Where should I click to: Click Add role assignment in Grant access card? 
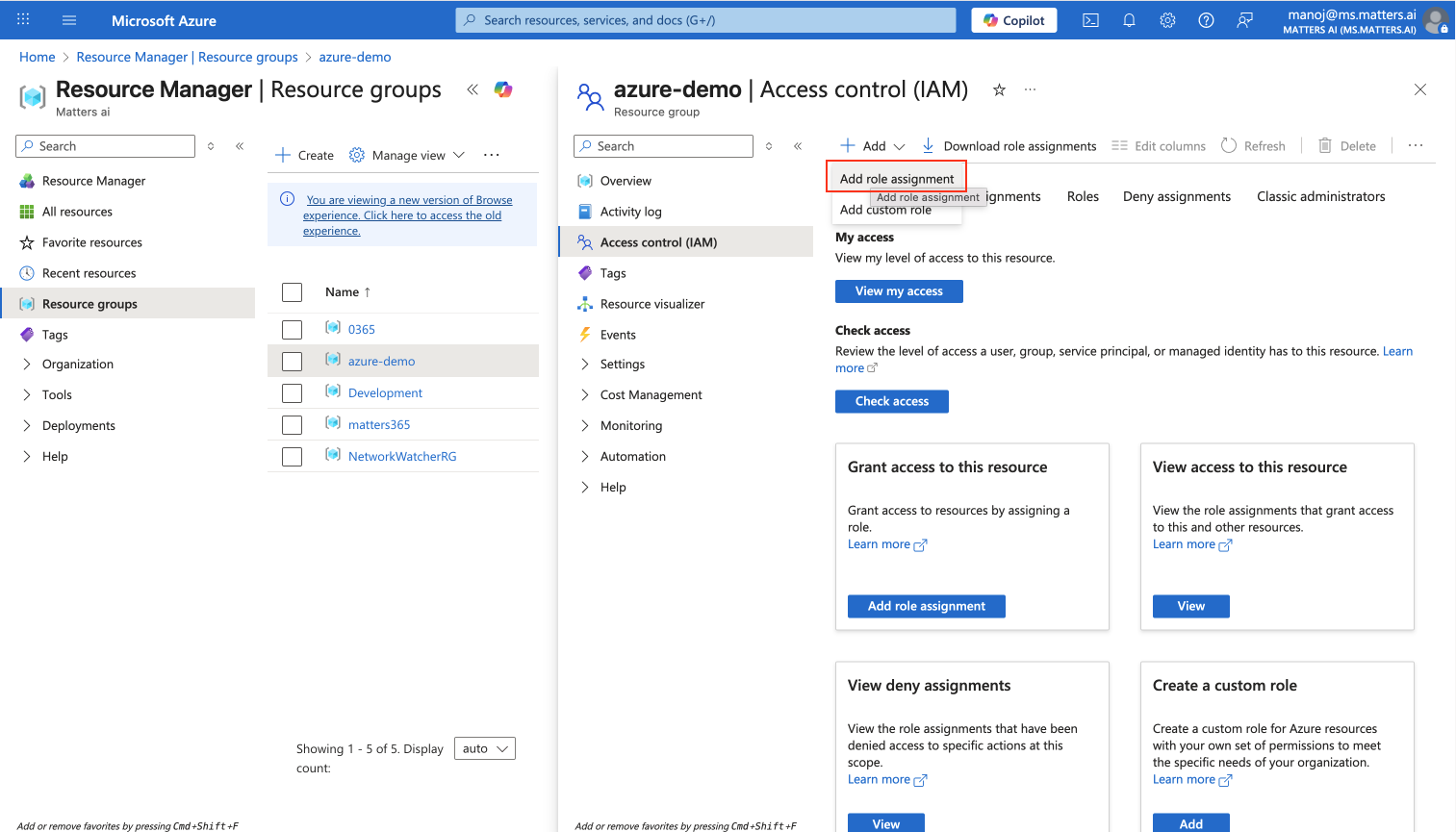[x=927, y=606]
